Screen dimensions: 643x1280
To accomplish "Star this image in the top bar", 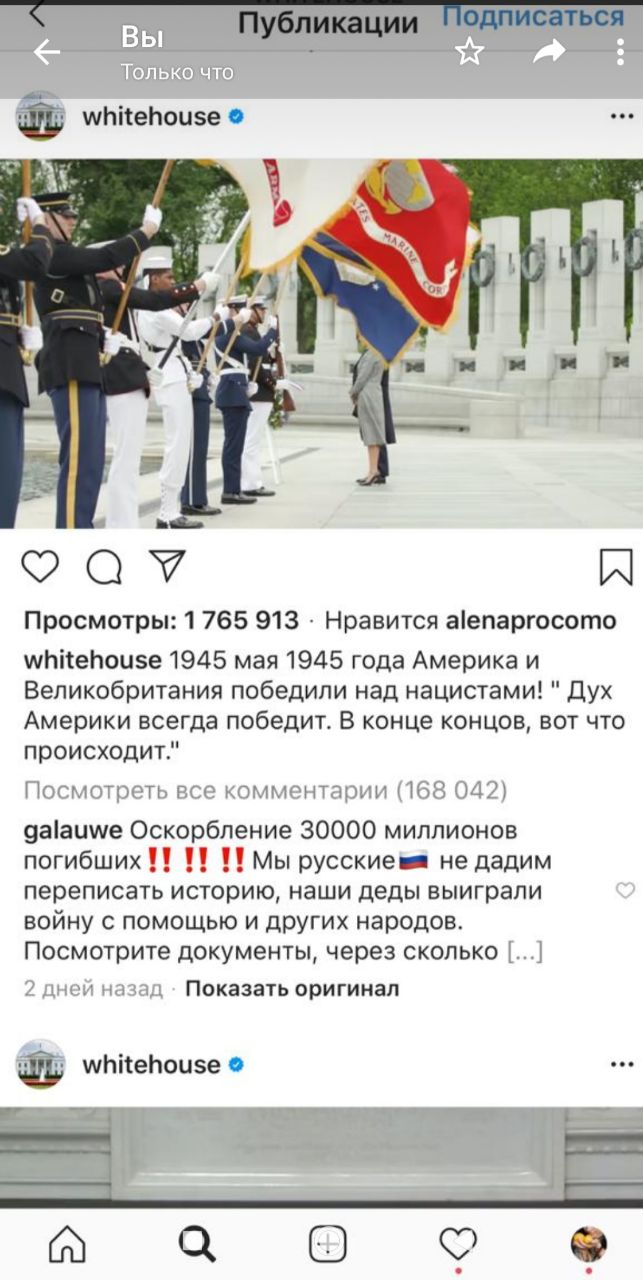I will tap(469, 52).
